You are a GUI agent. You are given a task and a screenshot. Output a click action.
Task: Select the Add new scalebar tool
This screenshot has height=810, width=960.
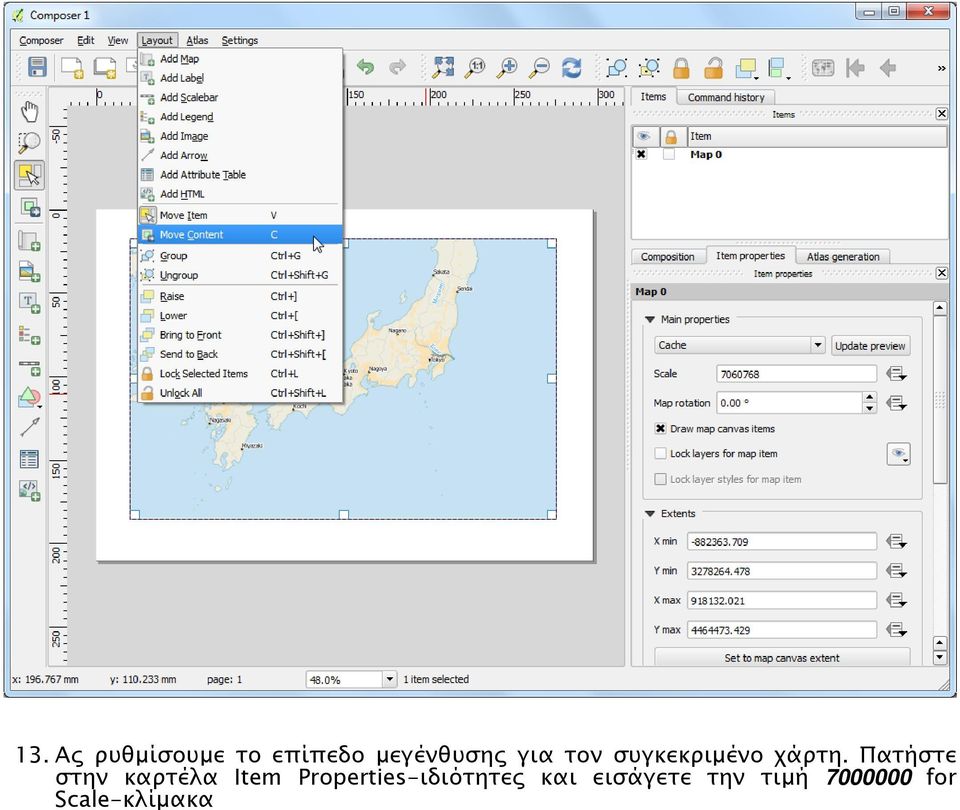(29, 367)
